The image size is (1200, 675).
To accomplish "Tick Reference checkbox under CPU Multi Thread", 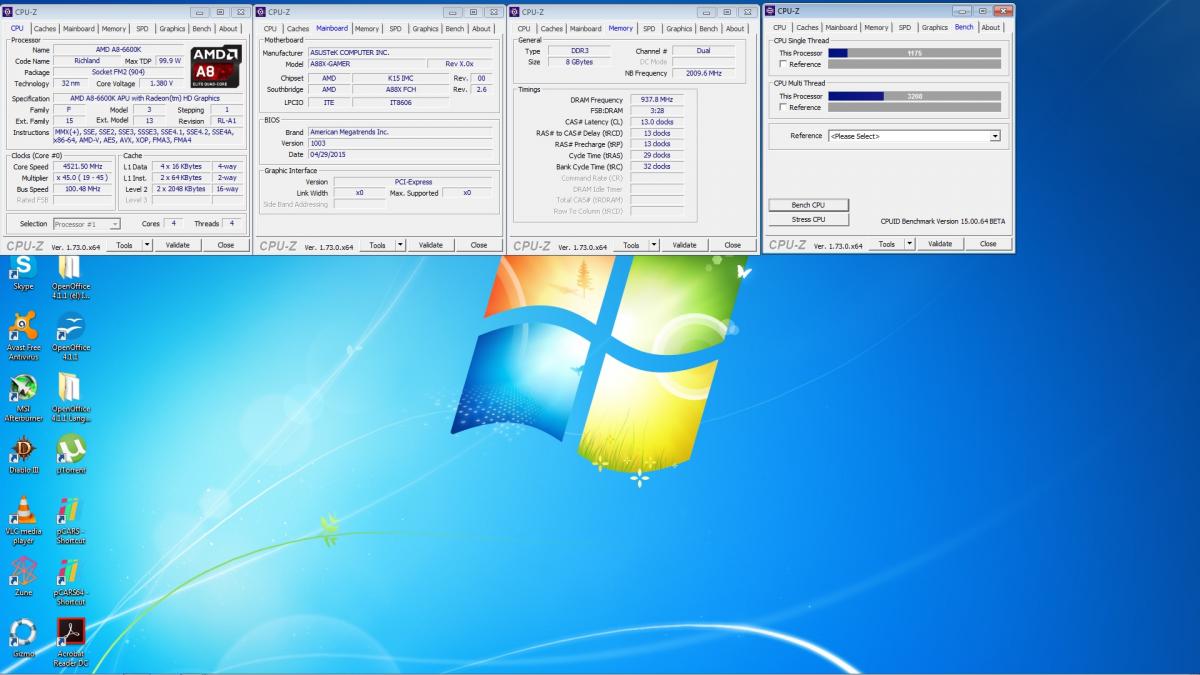I will point(783,107).
